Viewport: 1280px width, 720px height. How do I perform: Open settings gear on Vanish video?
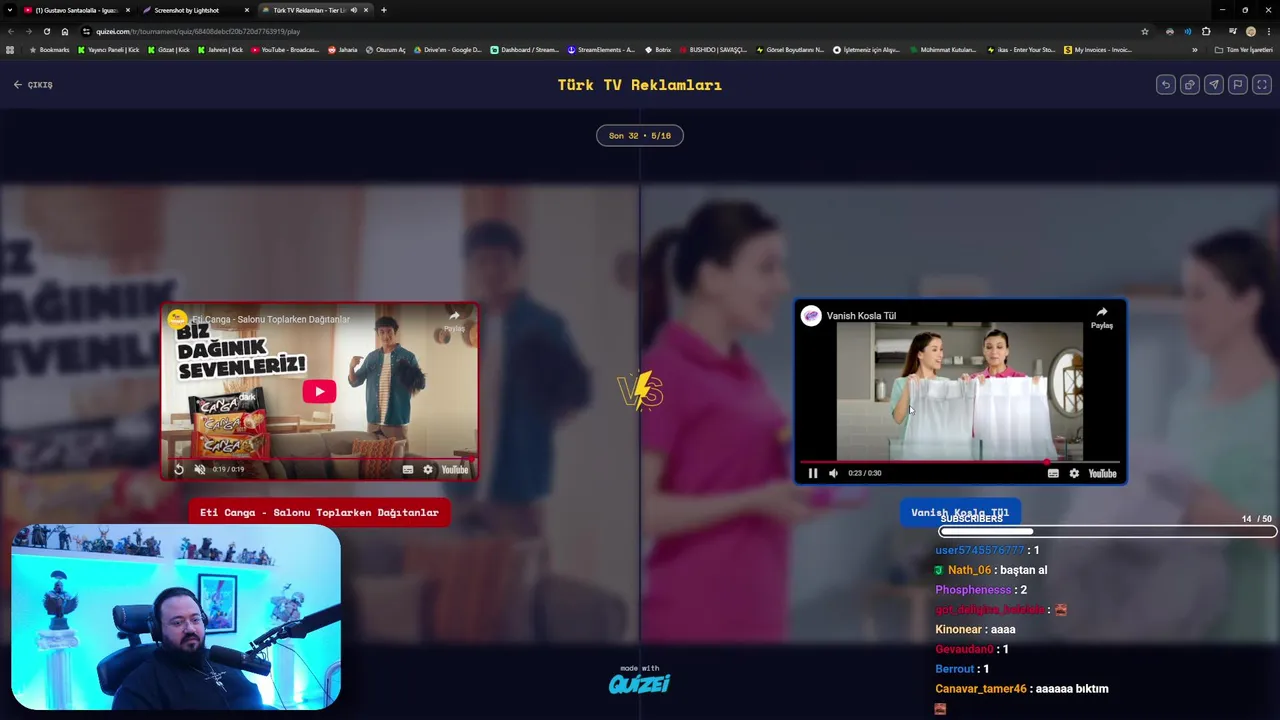point(1074,473)
